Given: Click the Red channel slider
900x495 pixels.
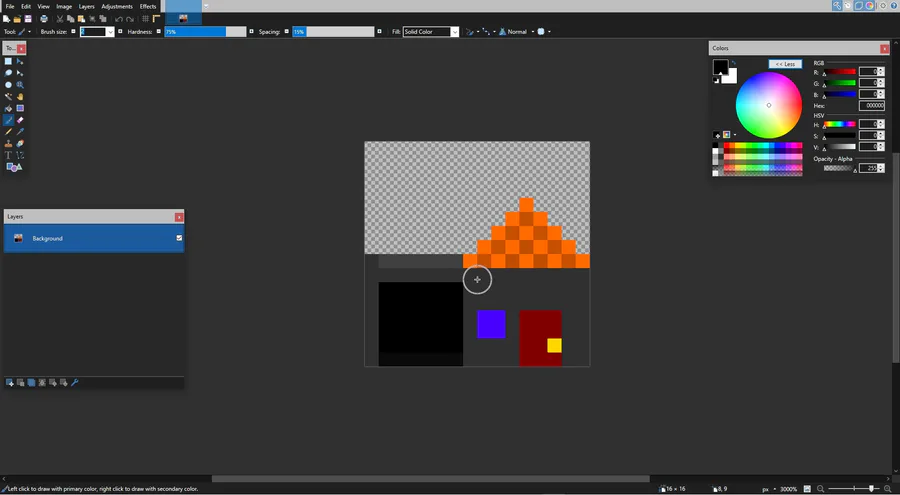Looking at the screenshot, I should coord(840,72).
